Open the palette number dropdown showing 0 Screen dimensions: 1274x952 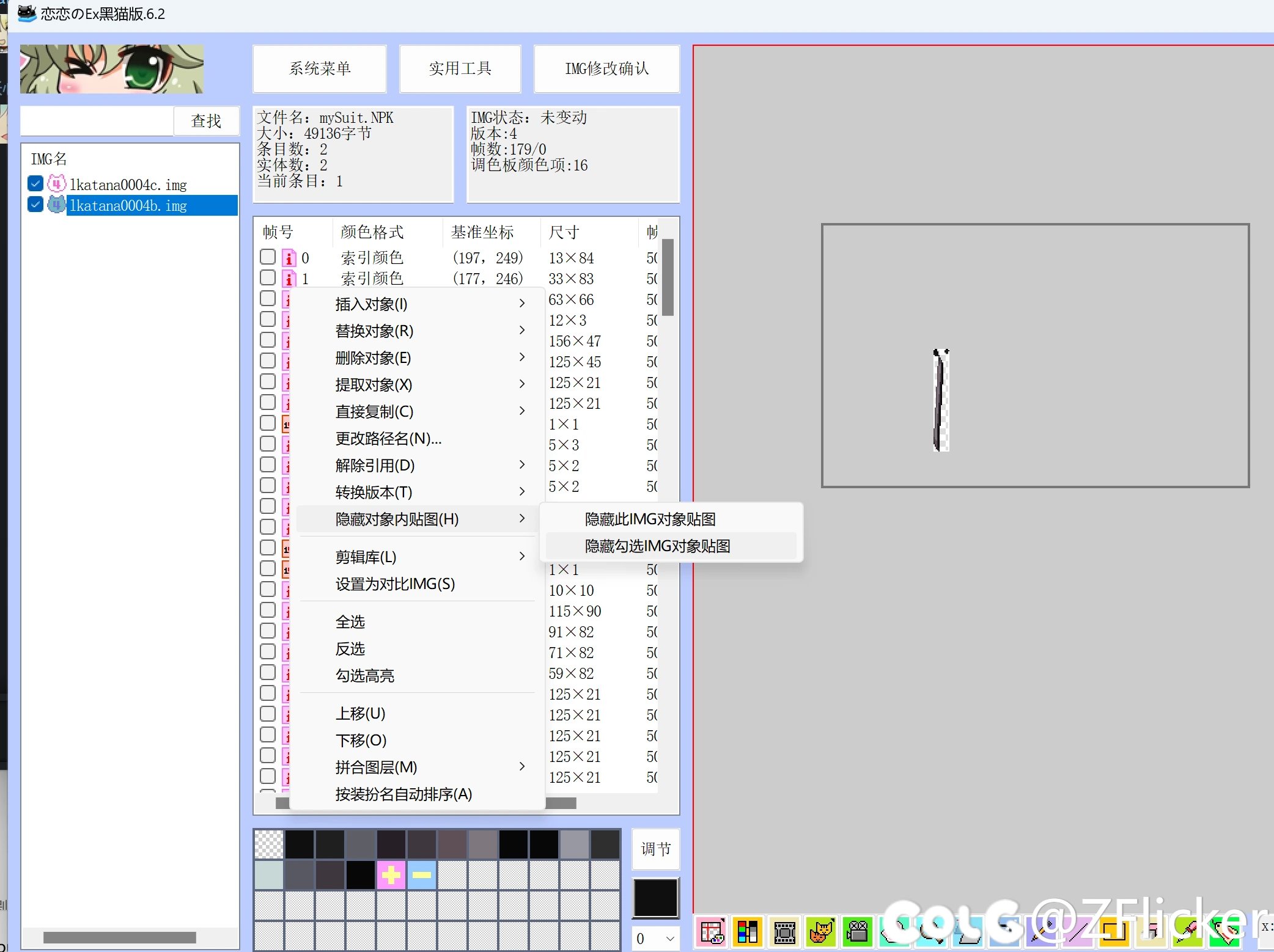(x=655, y=938)
